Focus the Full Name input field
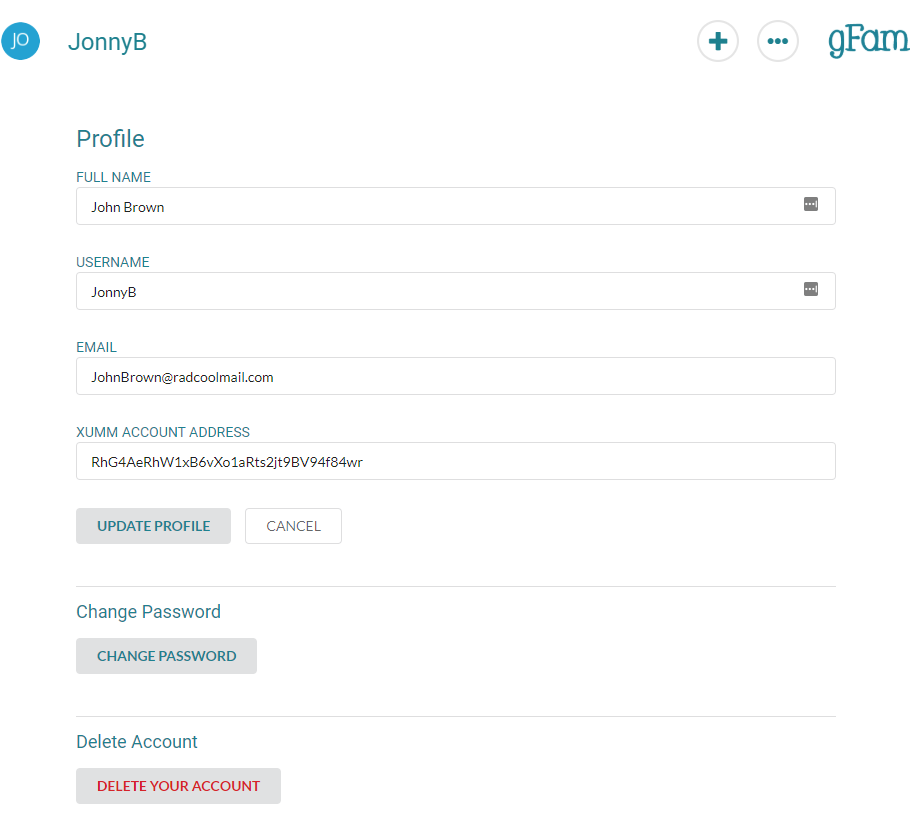 [x=456, y=206]
